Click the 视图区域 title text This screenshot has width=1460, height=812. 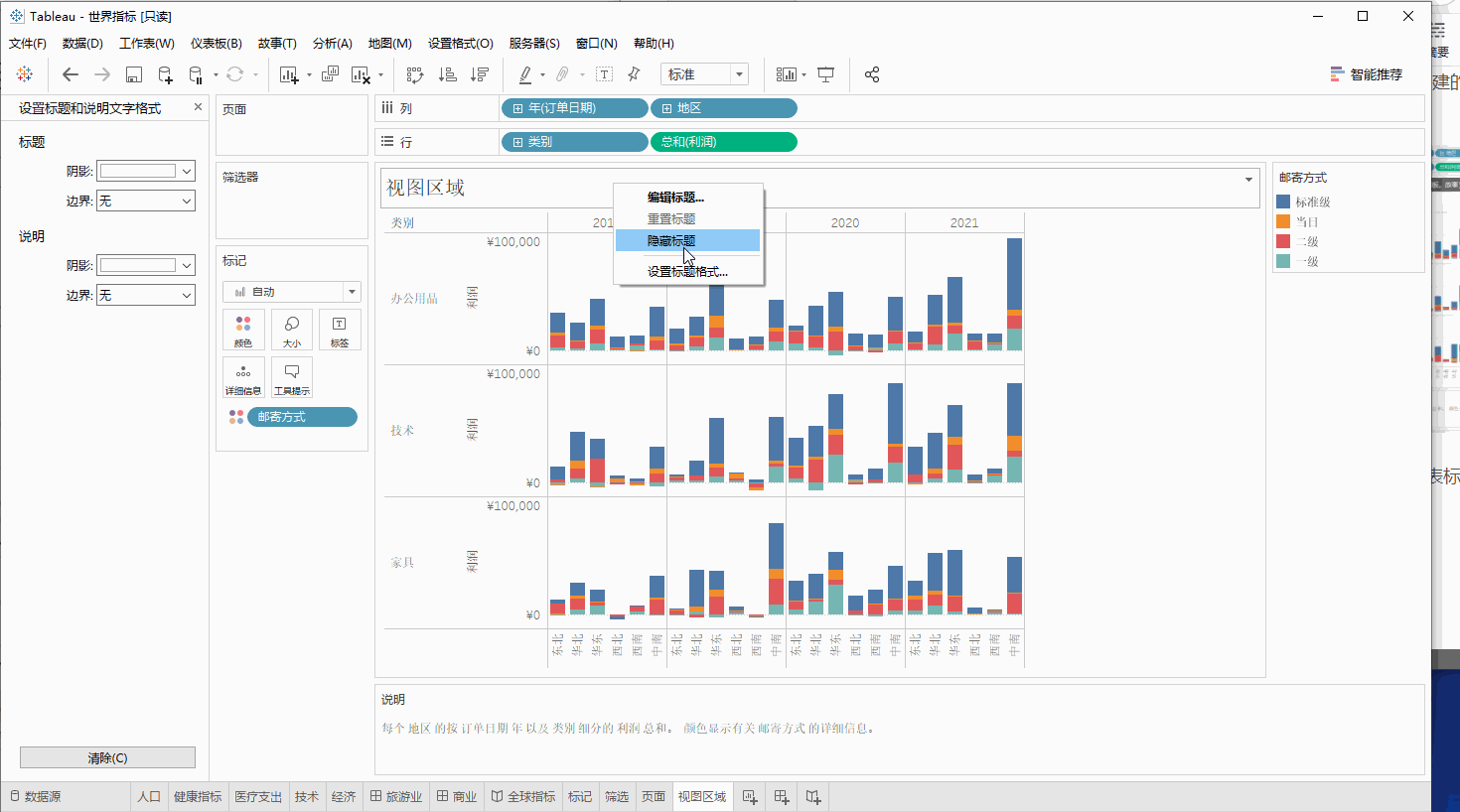[425, 188]
